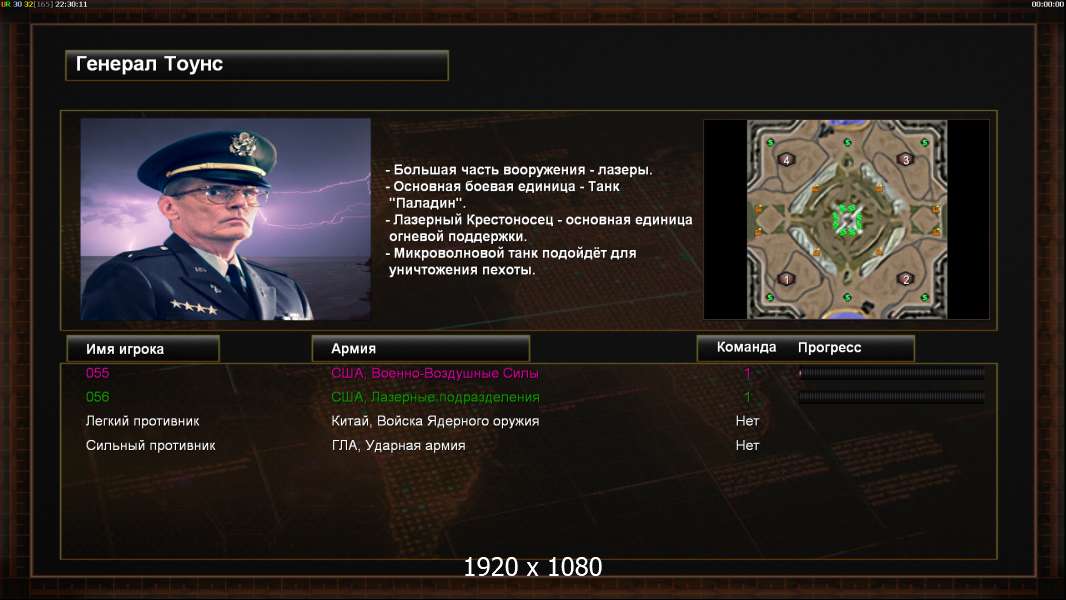Select the "США, Лазерные подразделения" army entry
Viewport: 1066px width, 600px height.
click(x=435, y=397)
